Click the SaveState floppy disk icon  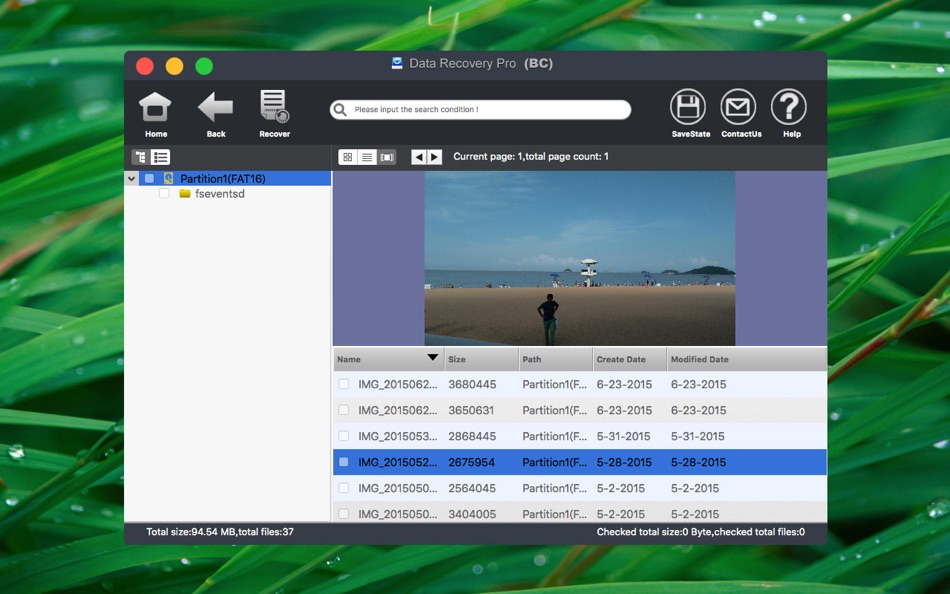pos(687,107)
